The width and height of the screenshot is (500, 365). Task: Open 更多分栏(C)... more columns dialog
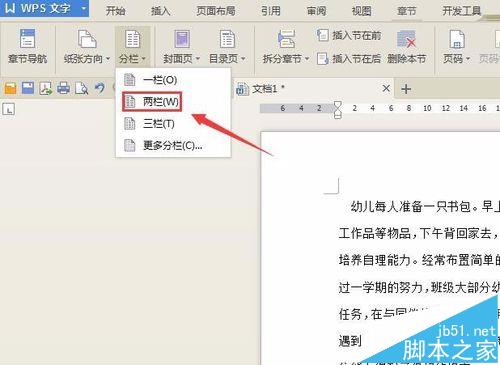pyautogui.click(x=173, y=145)
